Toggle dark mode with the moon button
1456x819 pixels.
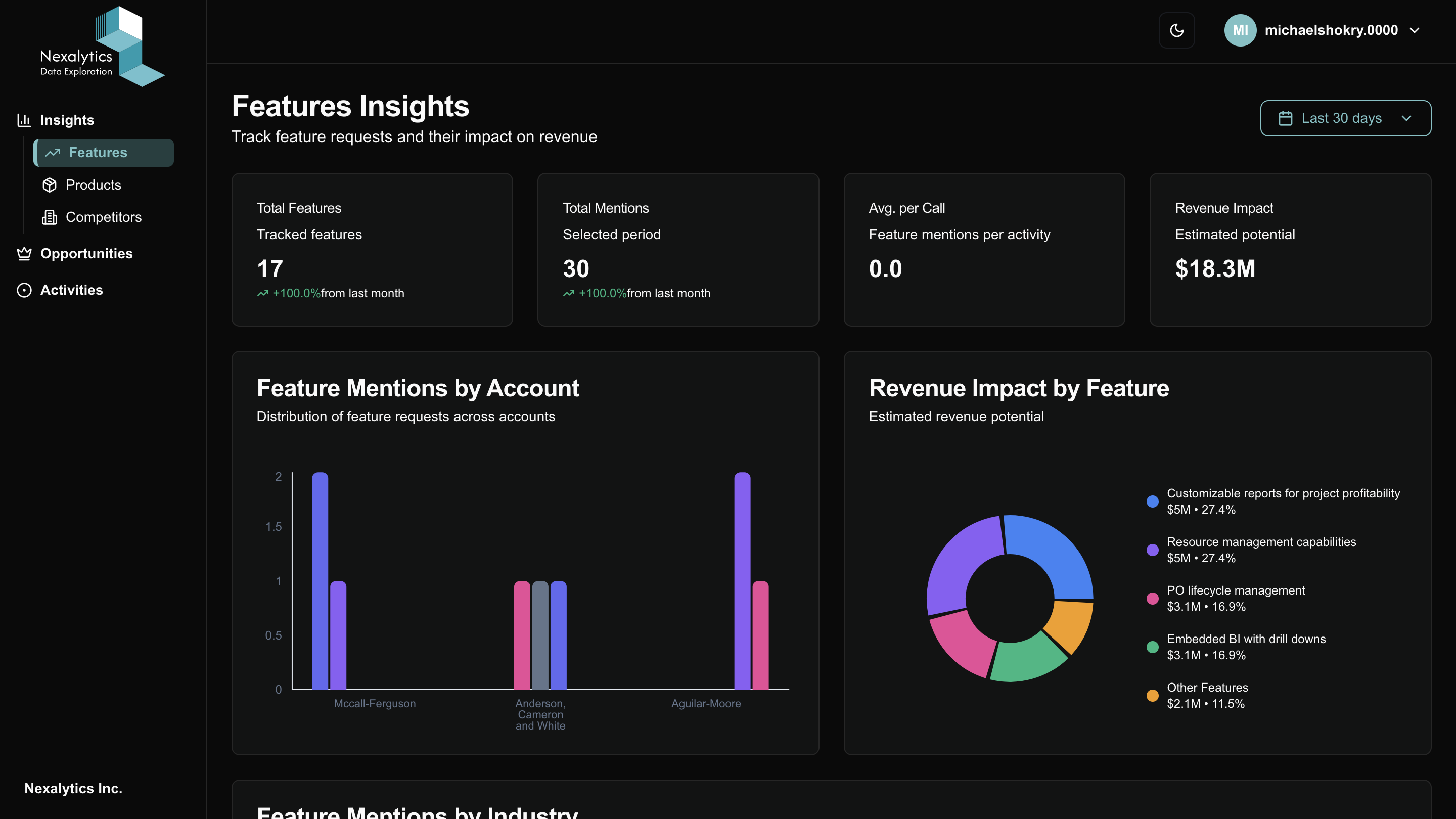click(1177, 30)
